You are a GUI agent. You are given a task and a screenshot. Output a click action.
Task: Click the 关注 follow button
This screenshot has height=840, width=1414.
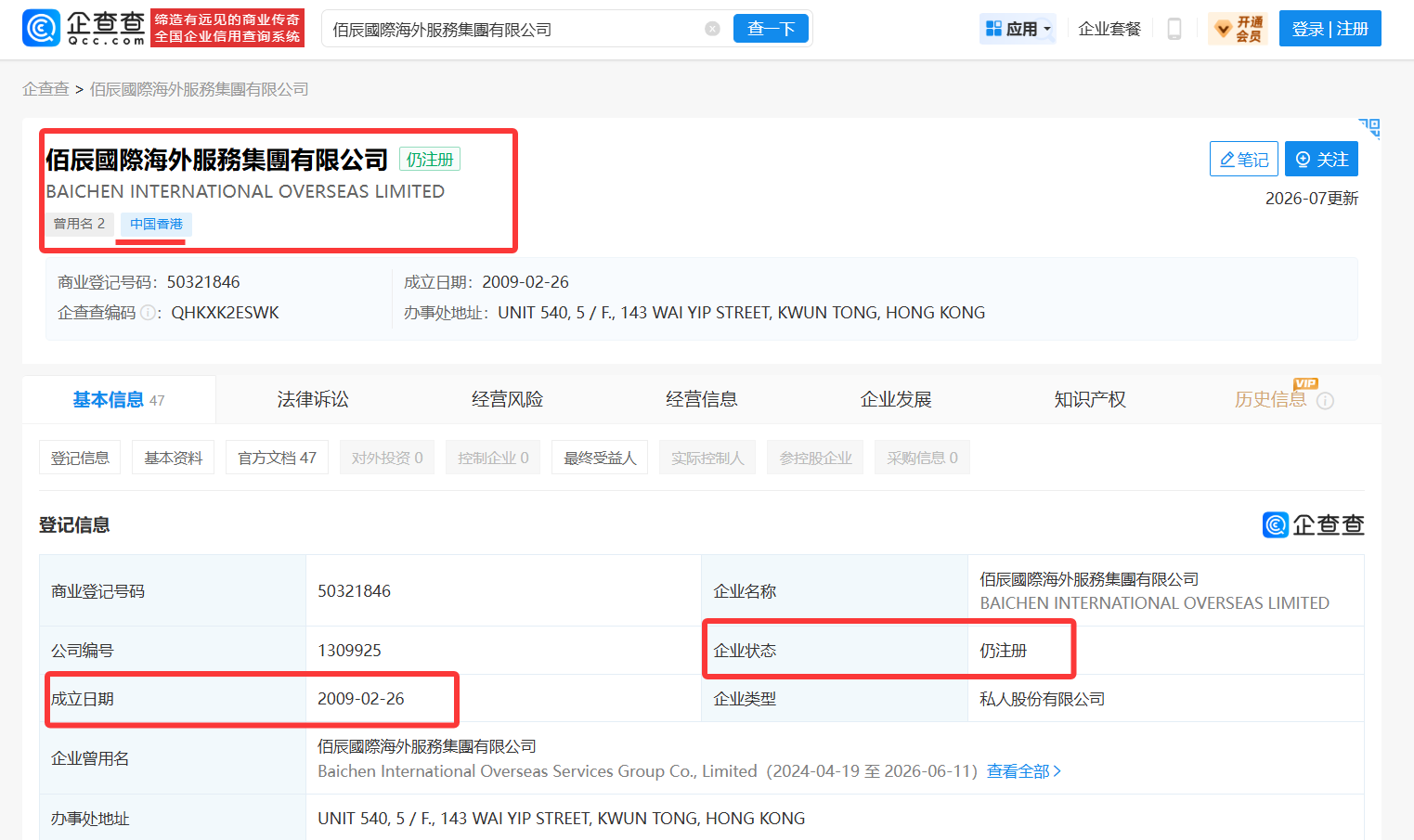coord(1322,159)
